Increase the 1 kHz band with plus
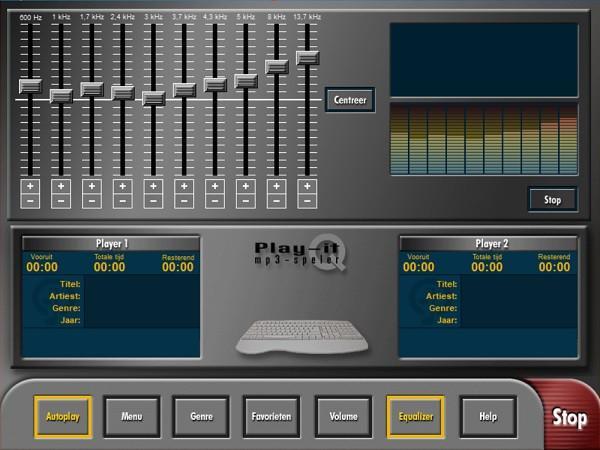 pyautogui.click(x=61, y=186)
